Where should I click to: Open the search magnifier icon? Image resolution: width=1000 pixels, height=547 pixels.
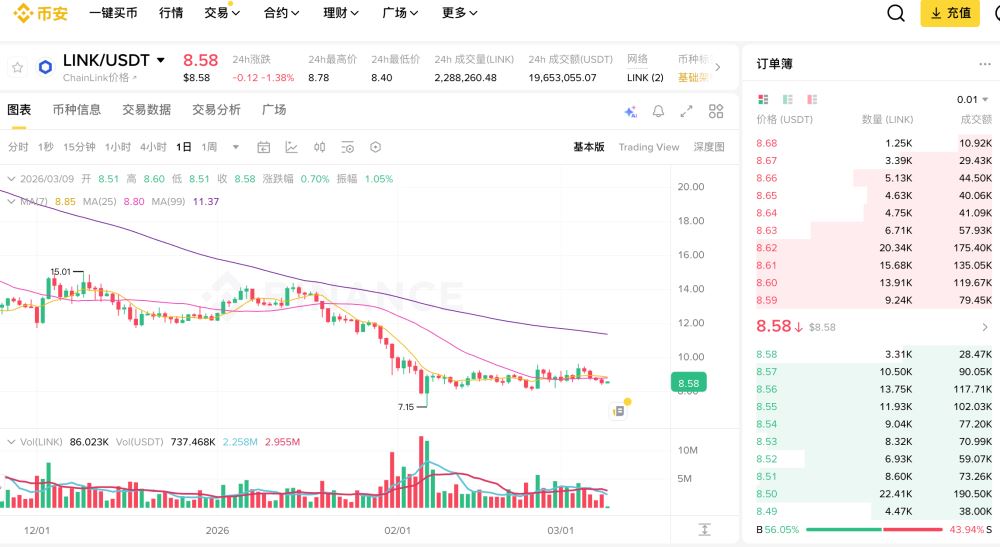point(895,13)
